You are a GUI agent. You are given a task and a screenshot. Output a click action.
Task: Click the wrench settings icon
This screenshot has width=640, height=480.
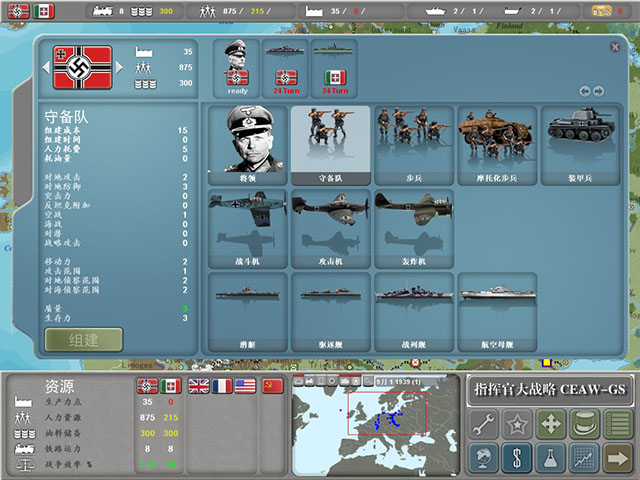pos(485,424)
